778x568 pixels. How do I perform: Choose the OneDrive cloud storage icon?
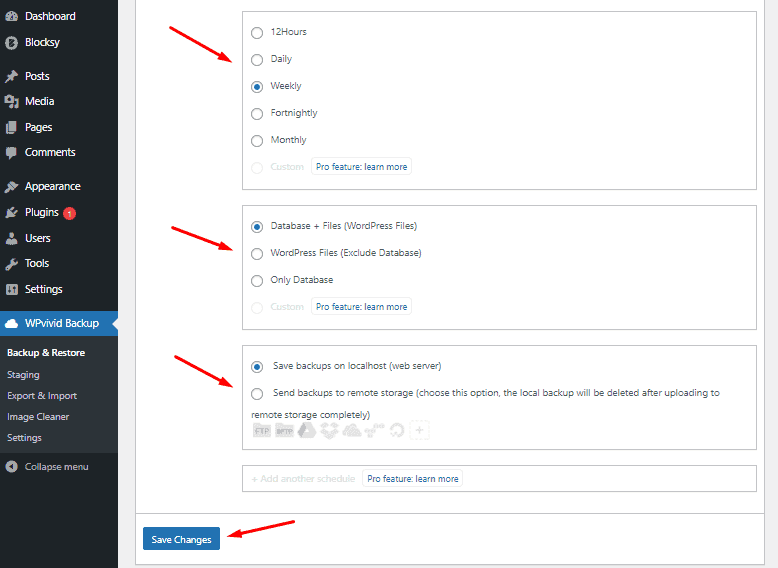point(352,430)
